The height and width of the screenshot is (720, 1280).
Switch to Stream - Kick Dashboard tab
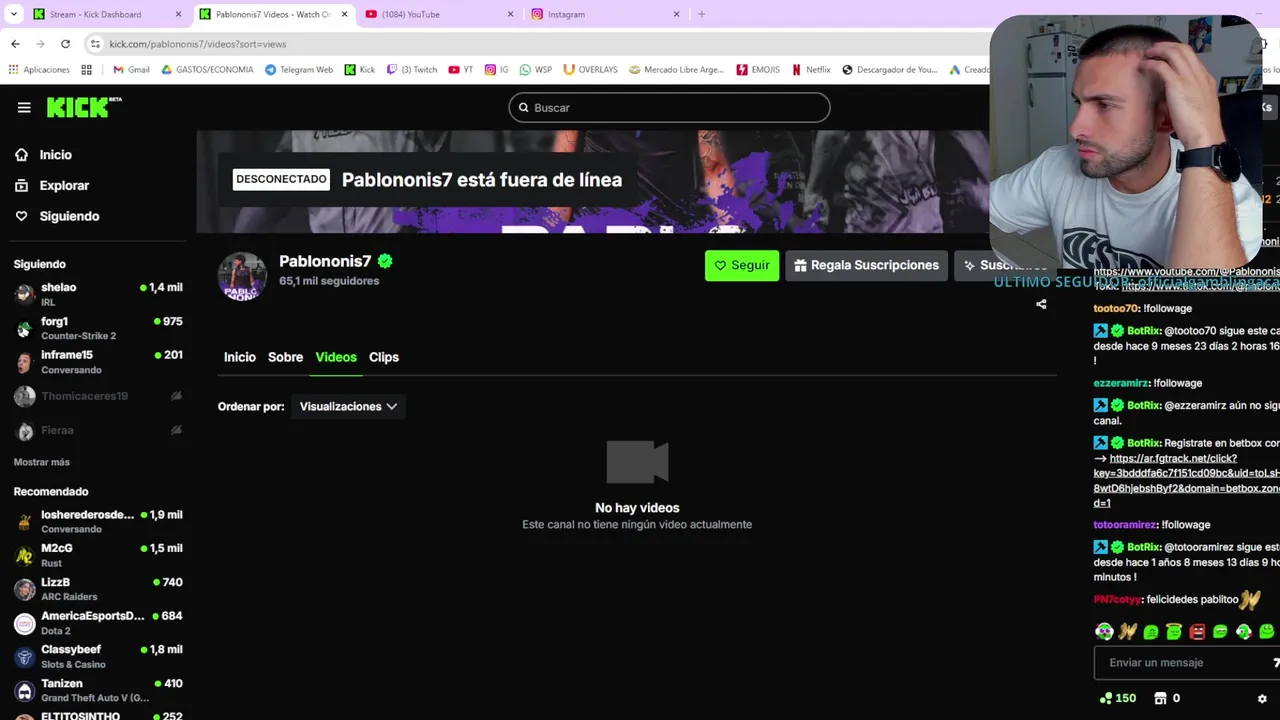click(107, 14)
